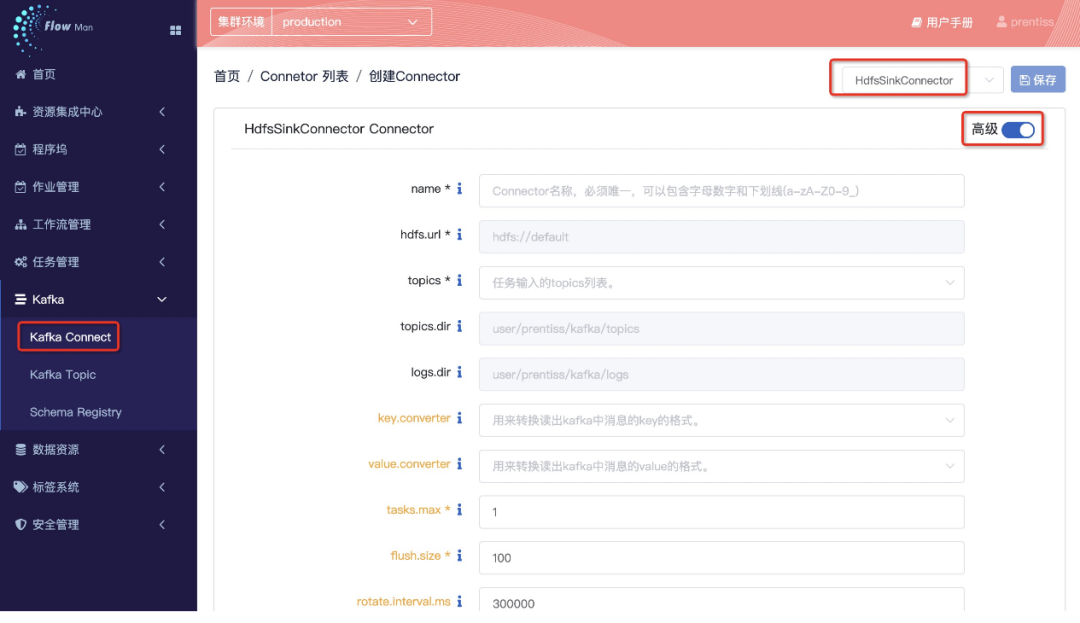Viewport: 1080px width, 623px height.
Task: Click the user avatar icon near prentiss
Action: coord(1001,22)
